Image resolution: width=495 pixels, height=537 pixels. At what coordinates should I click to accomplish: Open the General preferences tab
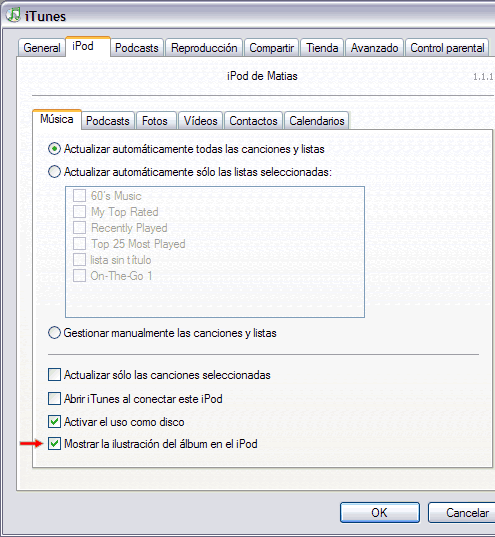42,48
